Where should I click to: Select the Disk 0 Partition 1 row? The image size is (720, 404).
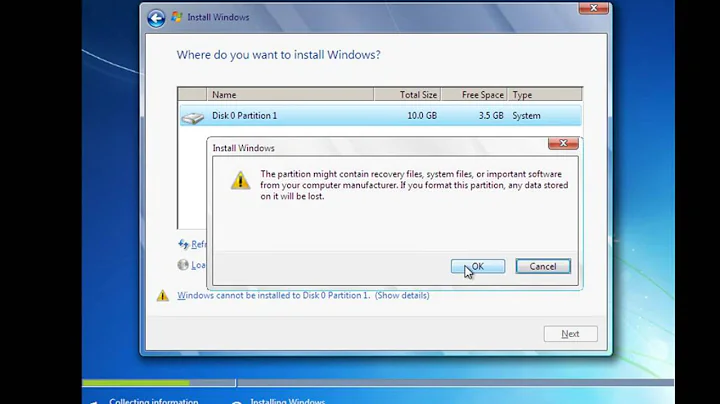point(380,116)
